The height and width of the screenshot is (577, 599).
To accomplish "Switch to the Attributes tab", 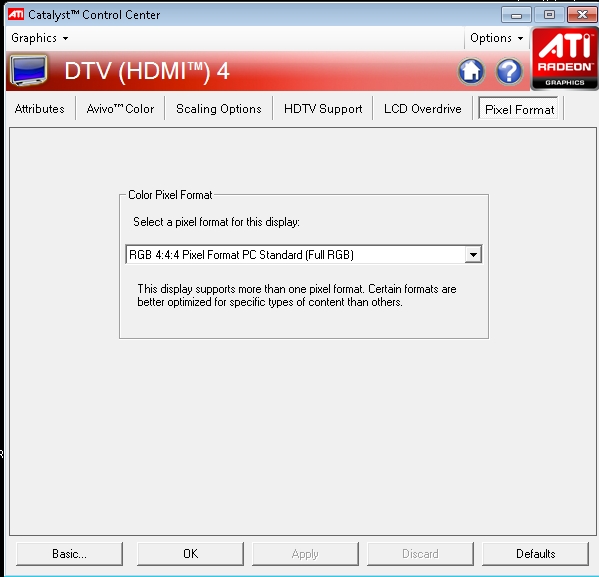I will tap(39, 109).
